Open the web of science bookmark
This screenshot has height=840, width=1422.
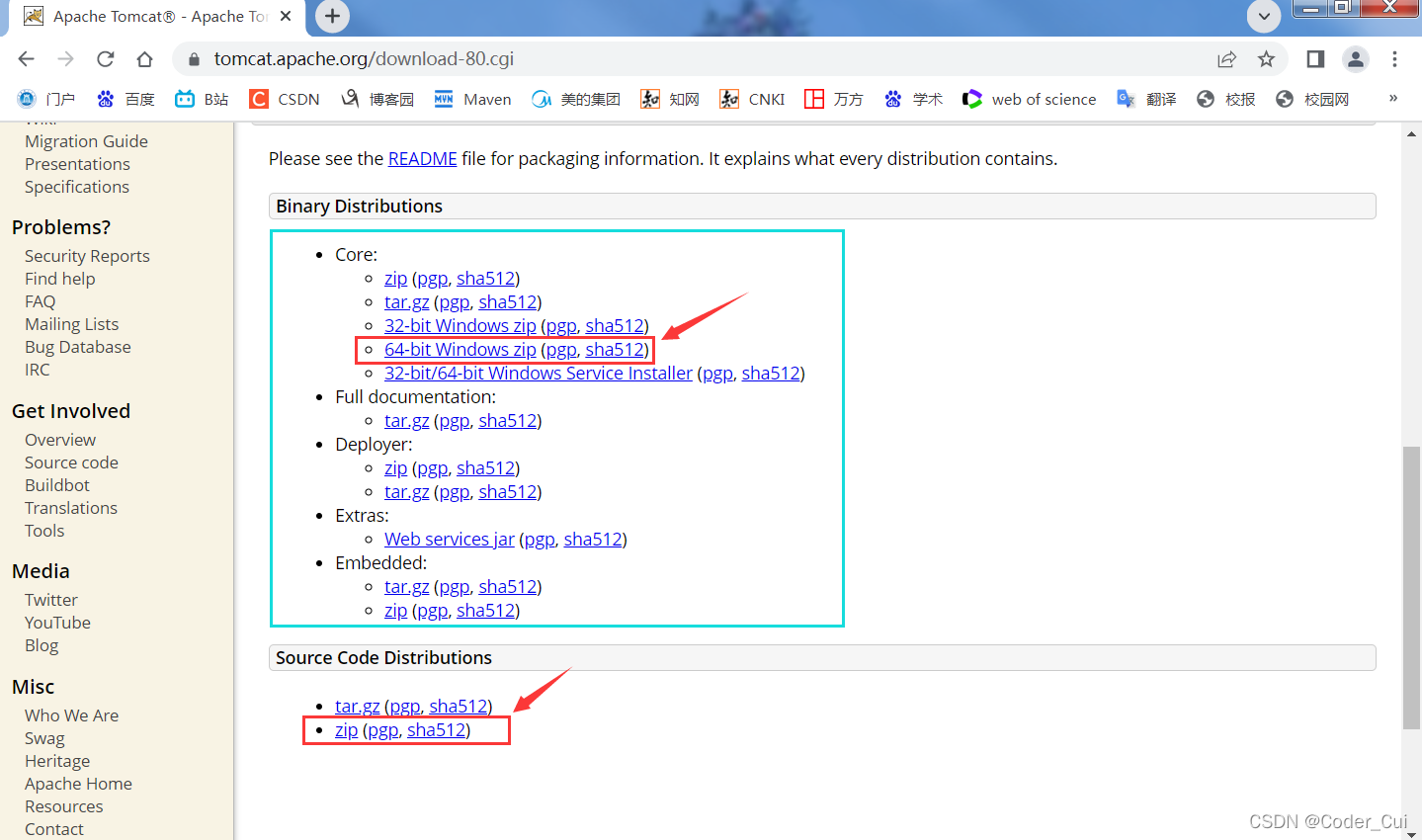pos(1030,99)
